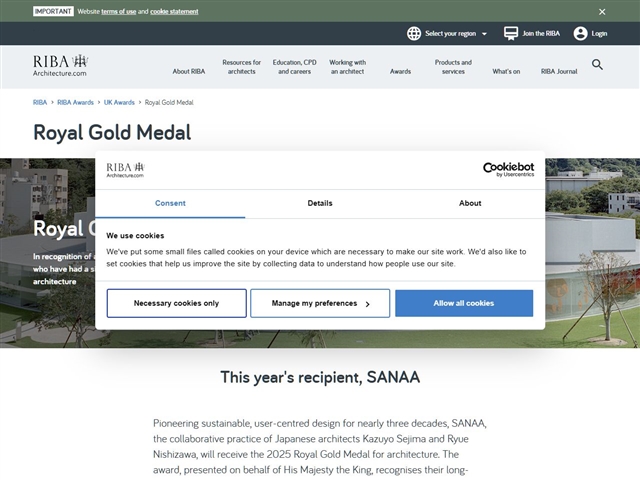Open Manage my preferences
Screen dimensions: 640x480
(320, 303)
